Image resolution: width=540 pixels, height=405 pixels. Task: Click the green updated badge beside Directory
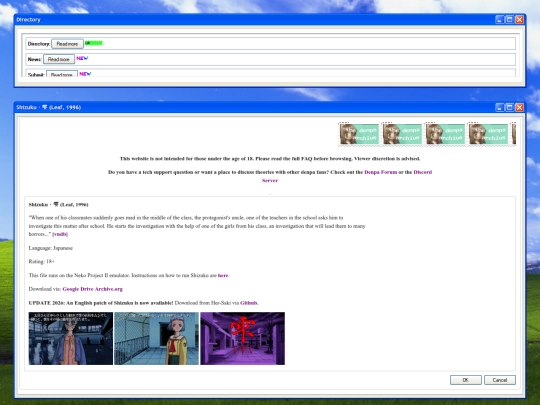[94, 43]
